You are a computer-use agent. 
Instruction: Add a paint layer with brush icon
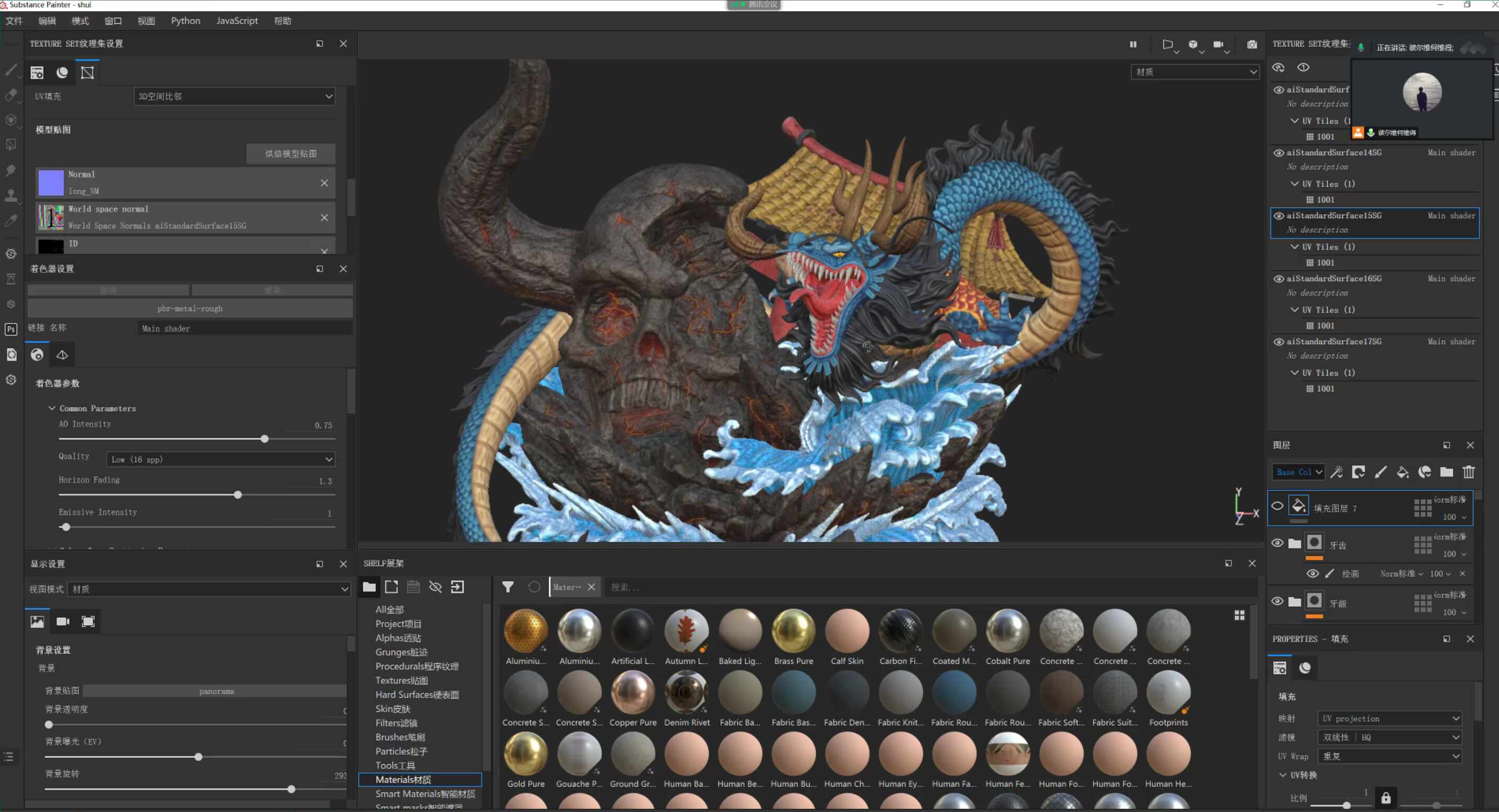click(1380, 472)
